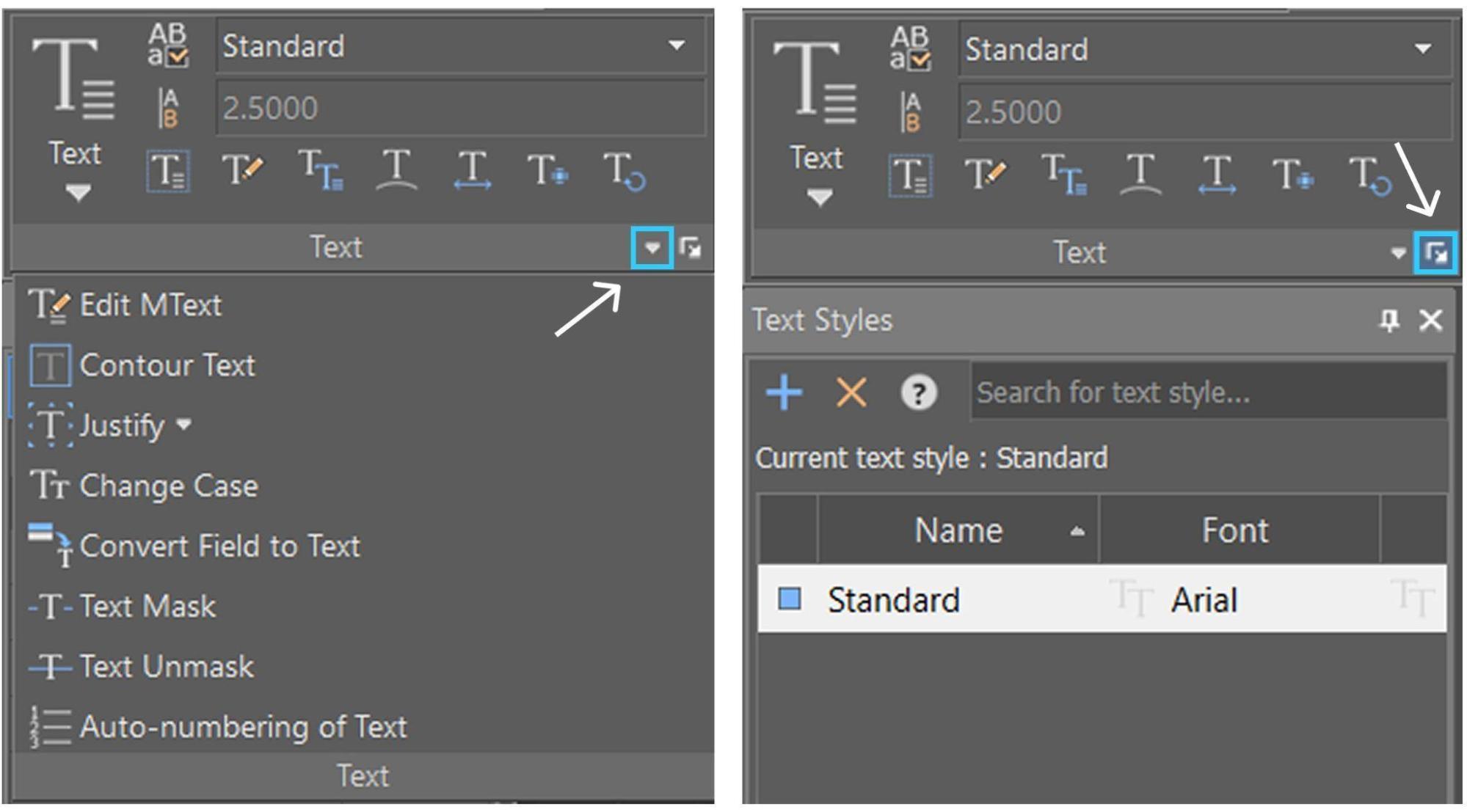The image size is (1467, 812).
Task: Select Contour Text tool icon
Action: [x=49, y=365]
